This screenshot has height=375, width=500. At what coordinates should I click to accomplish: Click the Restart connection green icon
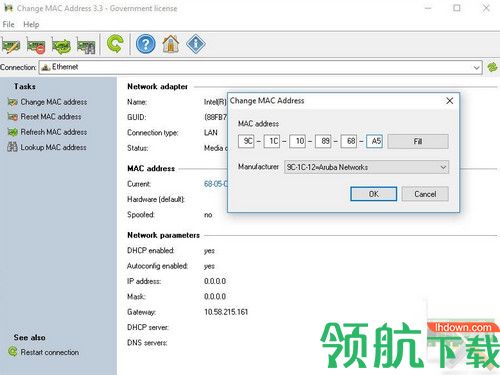coord(12,352)
